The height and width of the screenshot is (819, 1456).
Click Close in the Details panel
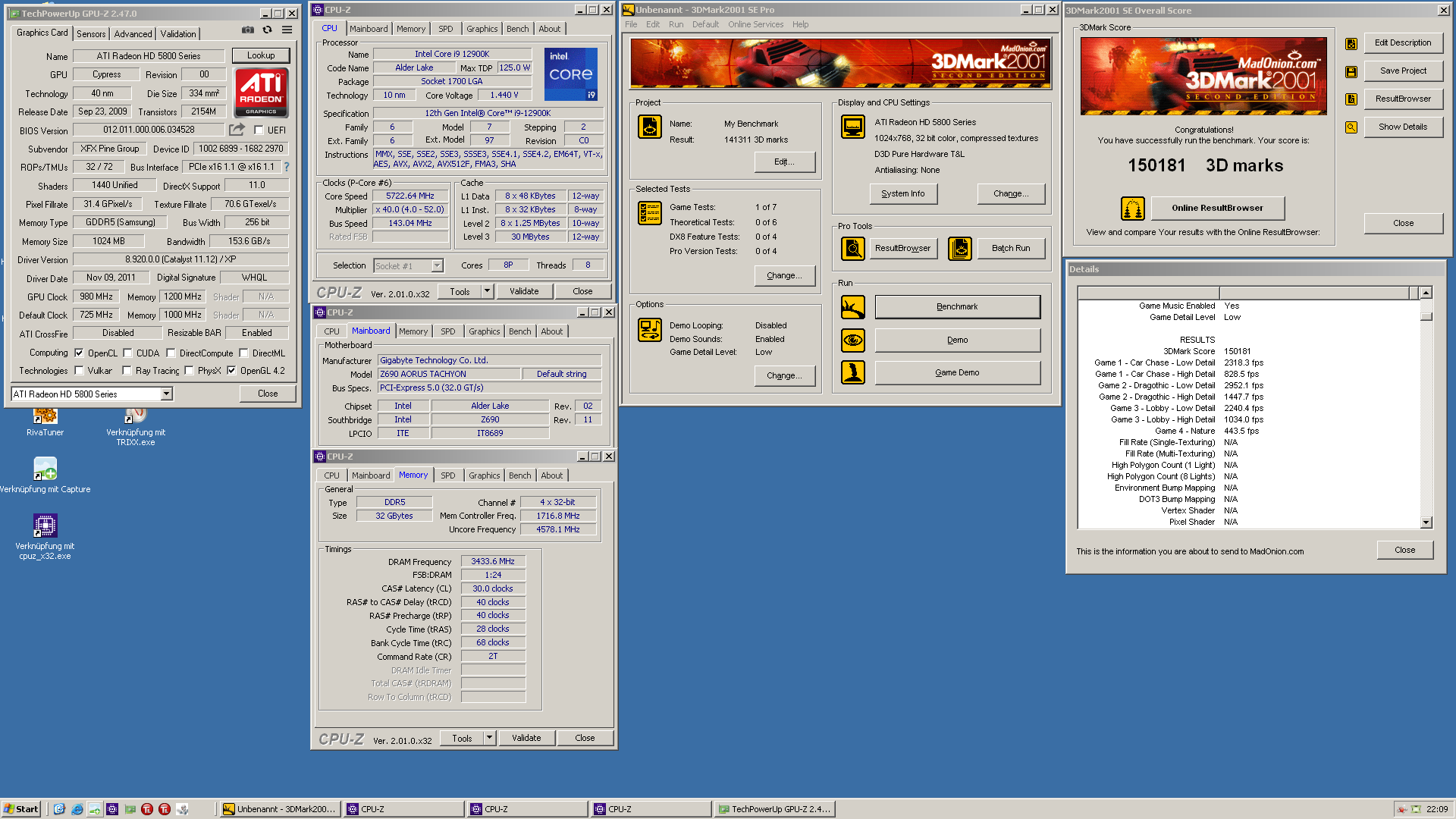(1404, 550)
